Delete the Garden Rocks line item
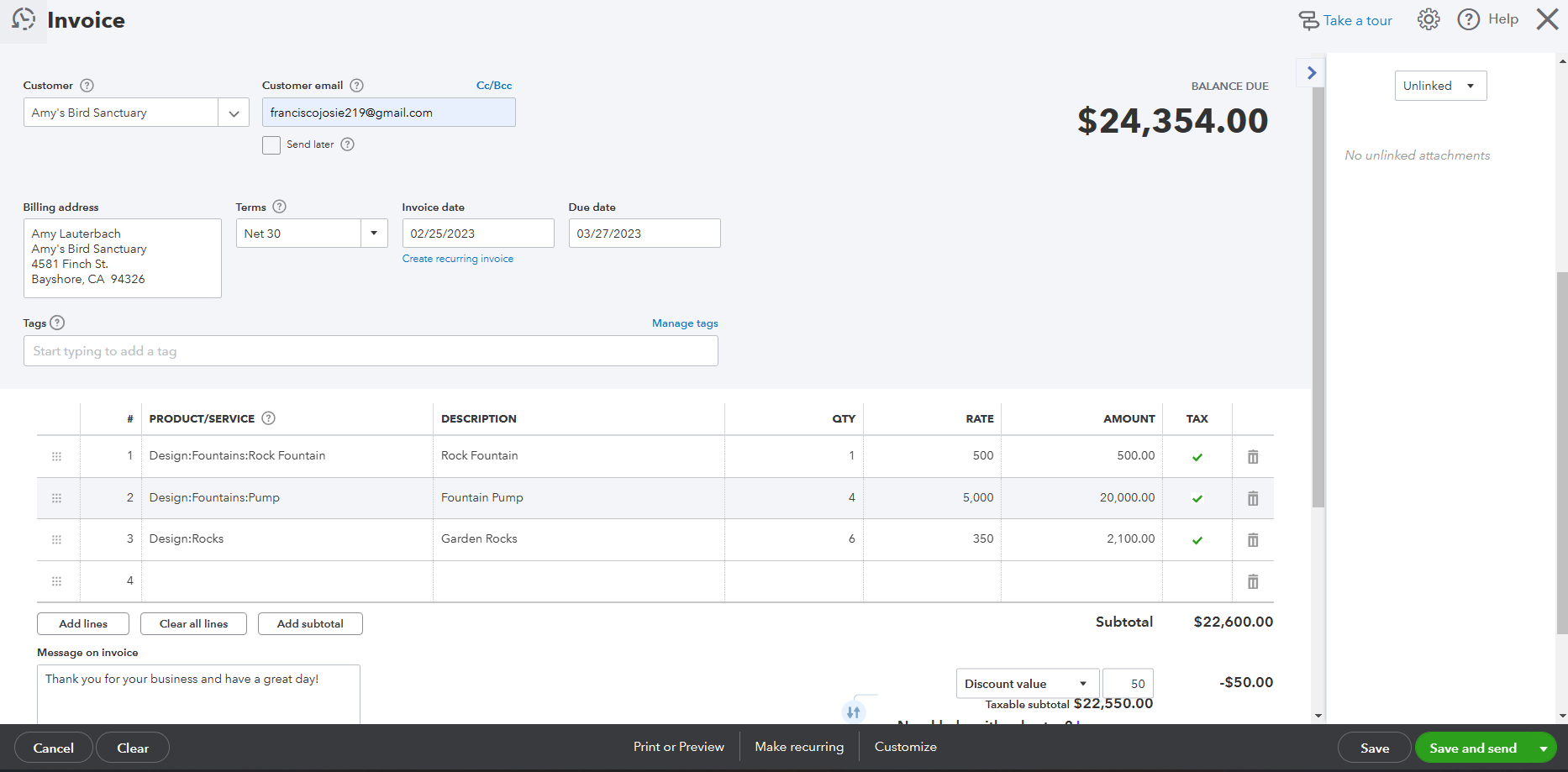 1253,539
